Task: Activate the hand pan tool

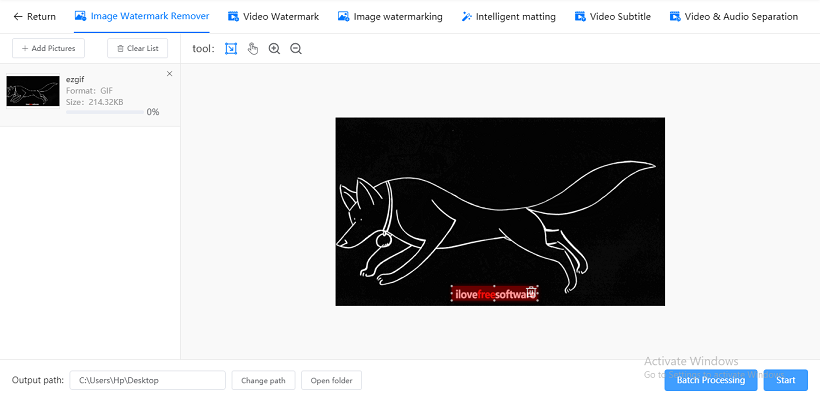Action: pyautogui.click(x=253, y=49)
